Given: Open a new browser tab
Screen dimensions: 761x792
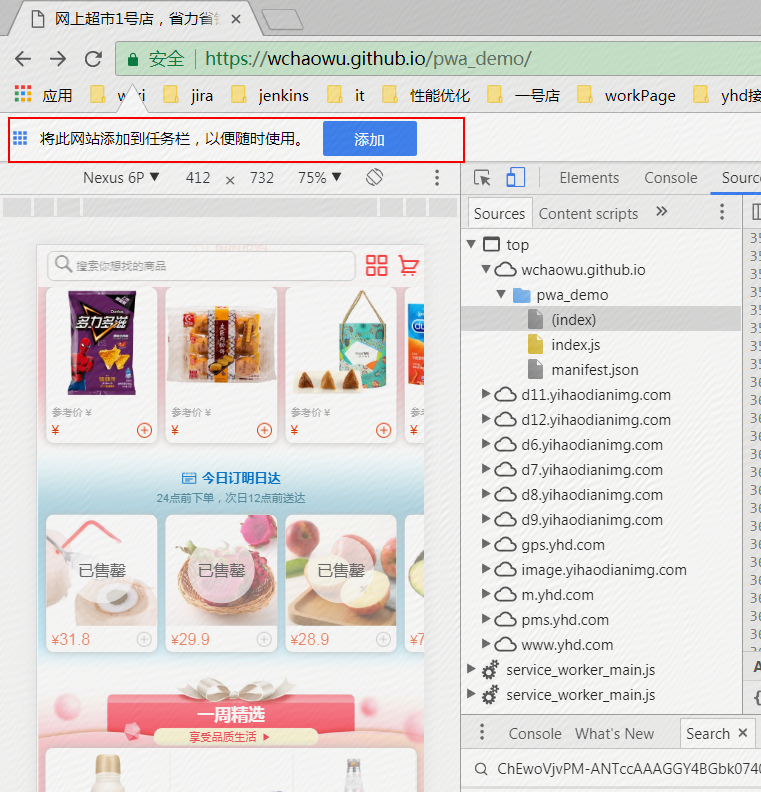Looking at the screenshot, I should [282, 20].
